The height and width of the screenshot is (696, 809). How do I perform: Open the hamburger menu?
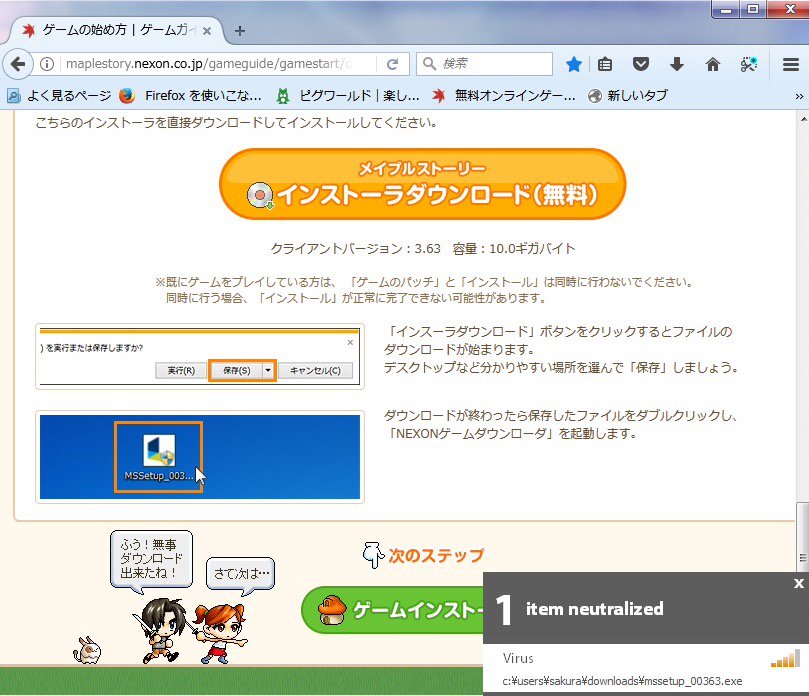click(x=790, y=64)
